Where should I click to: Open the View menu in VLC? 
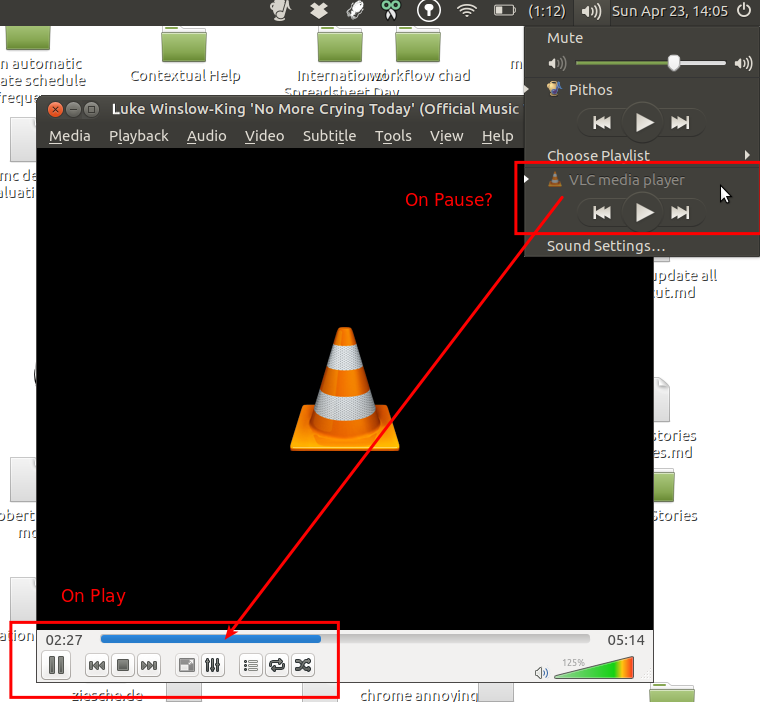click(x=446, y=136)
